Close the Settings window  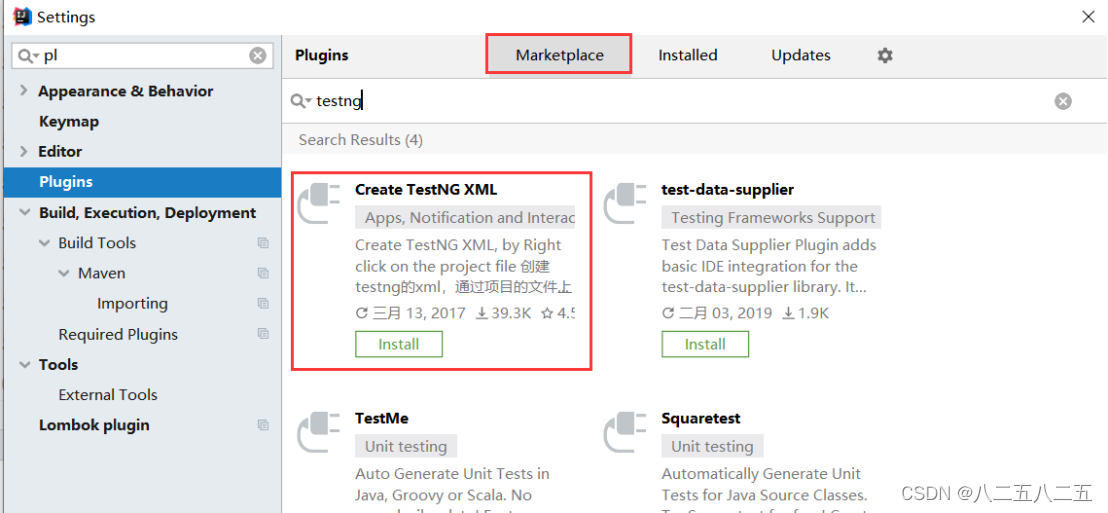[x=1089, y=17]
